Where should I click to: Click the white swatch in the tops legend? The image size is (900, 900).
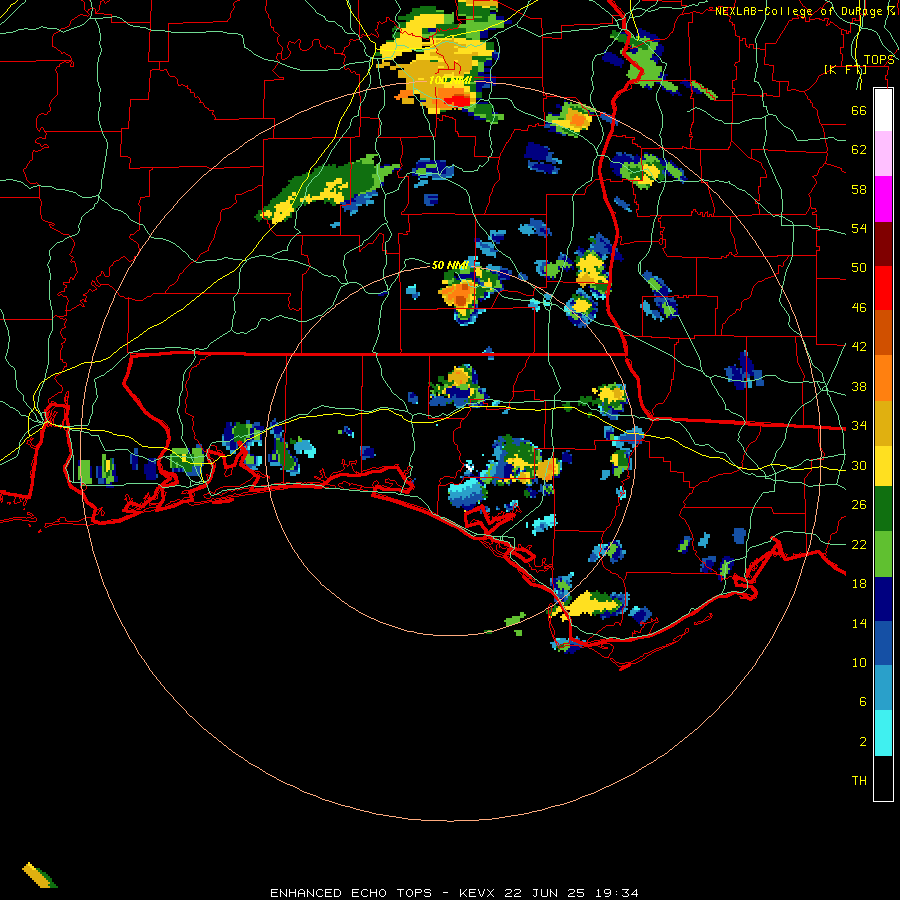[x=883, y=110]
